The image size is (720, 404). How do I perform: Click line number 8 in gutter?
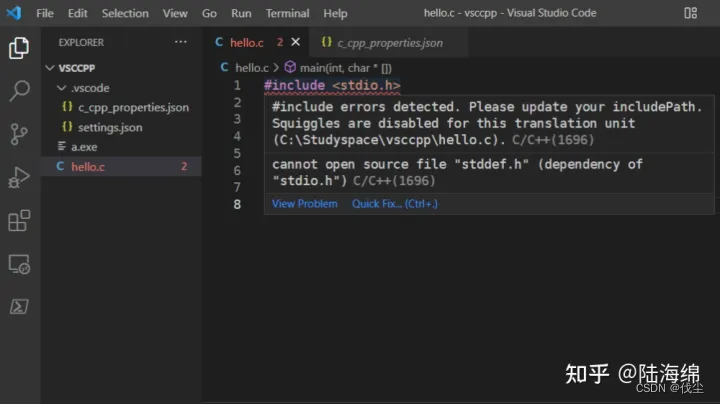[x=237, y=204]
